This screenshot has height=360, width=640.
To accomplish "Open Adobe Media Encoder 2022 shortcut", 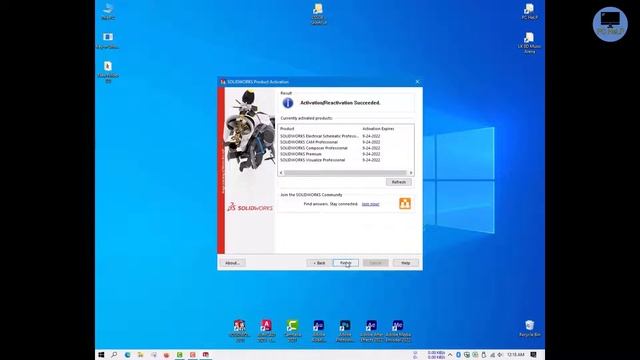I will click(398, 330).
